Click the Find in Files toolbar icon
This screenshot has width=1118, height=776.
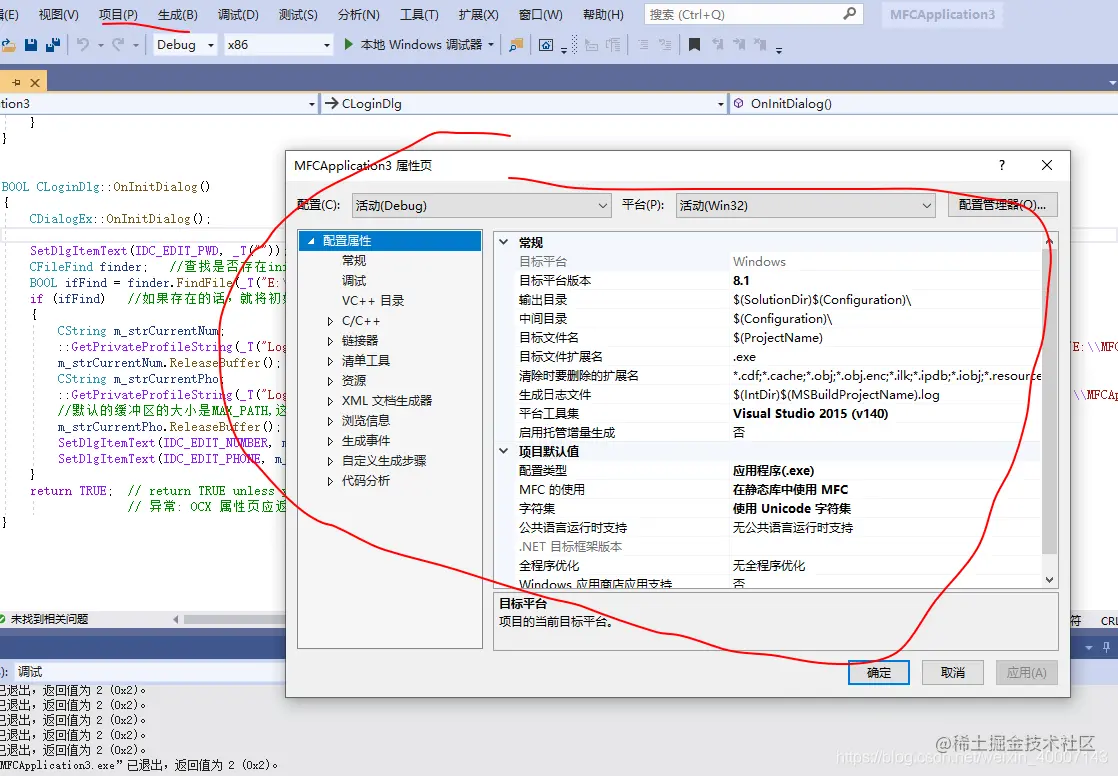[516, 45]
